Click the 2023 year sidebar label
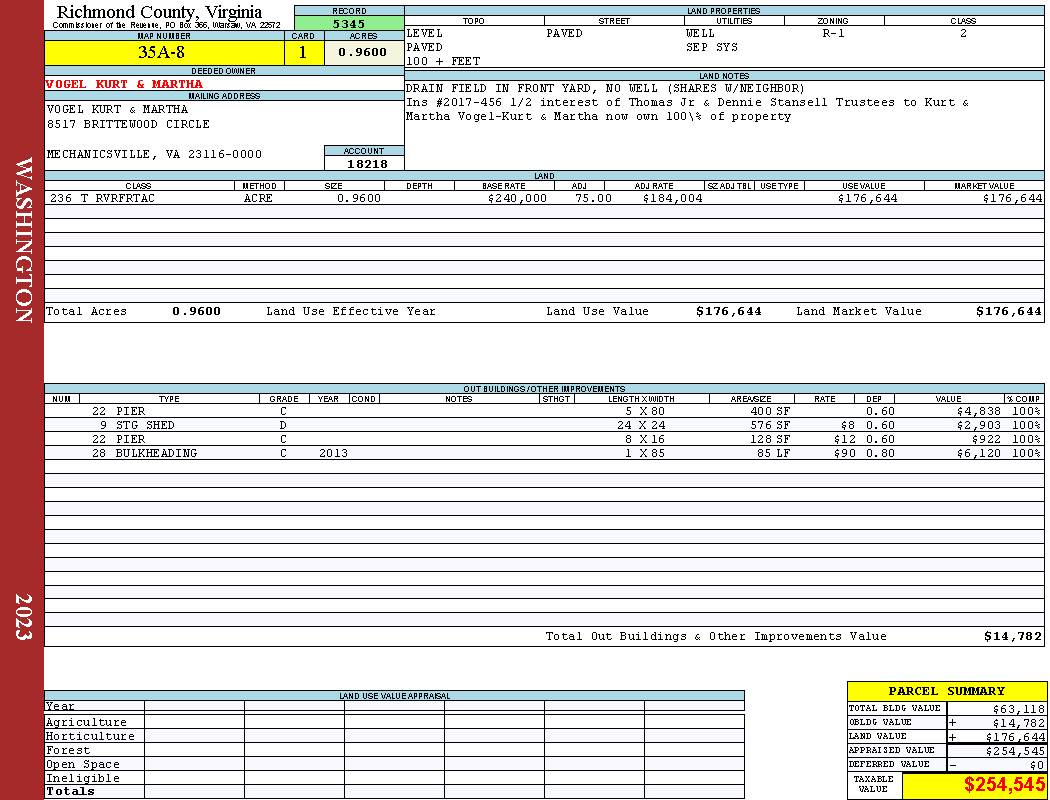 pos(23,617)
